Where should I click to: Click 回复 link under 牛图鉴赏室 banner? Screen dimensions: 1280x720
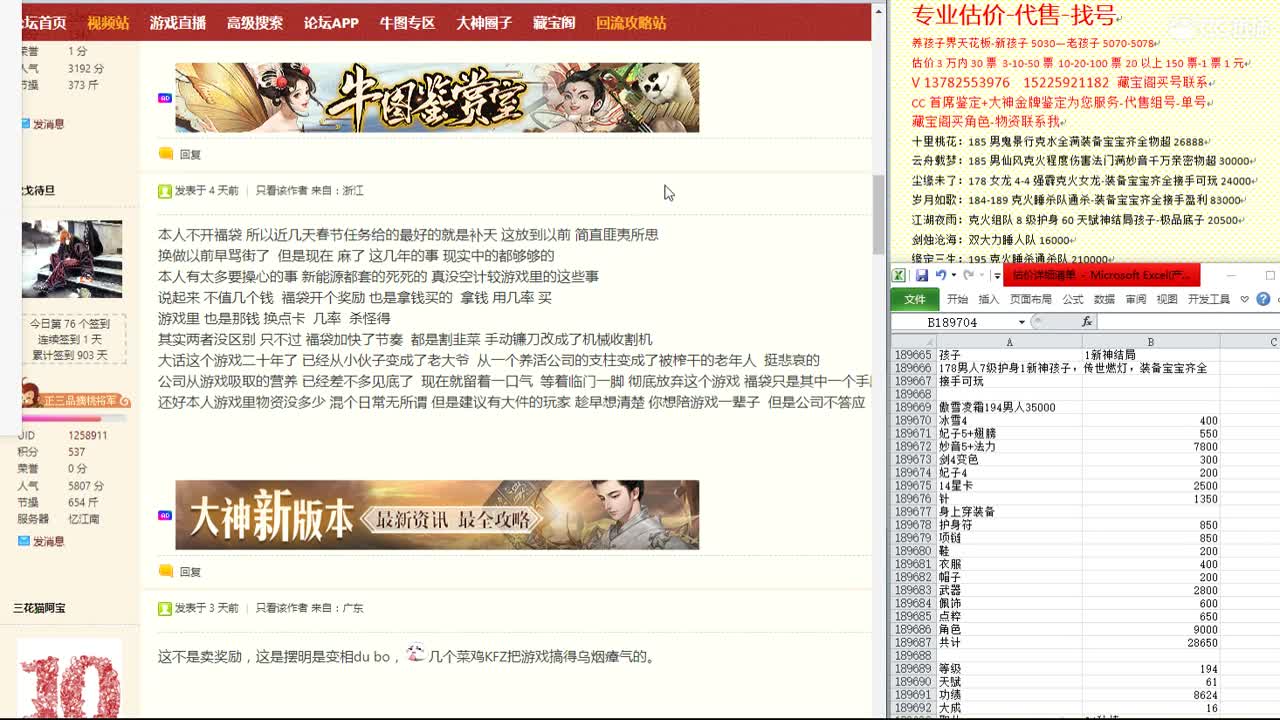pyautogui.click(x=190, y=154)
